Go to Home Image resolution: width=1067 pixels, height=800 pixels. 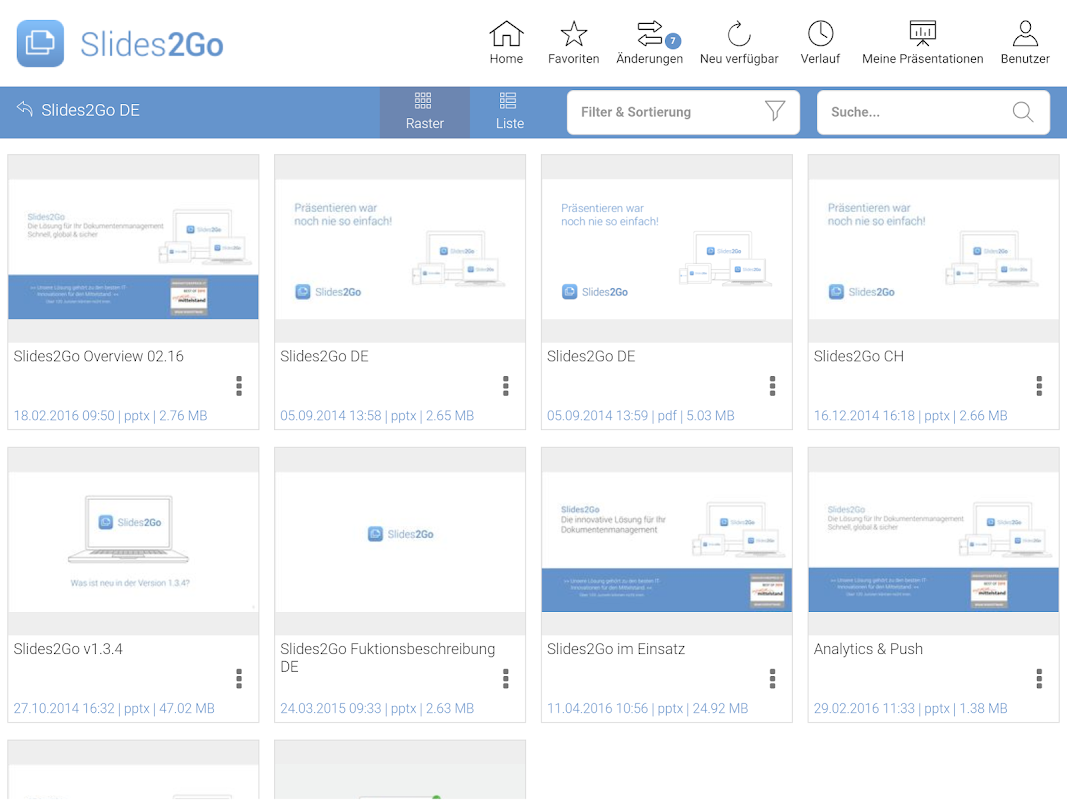(x=506, y=42)
